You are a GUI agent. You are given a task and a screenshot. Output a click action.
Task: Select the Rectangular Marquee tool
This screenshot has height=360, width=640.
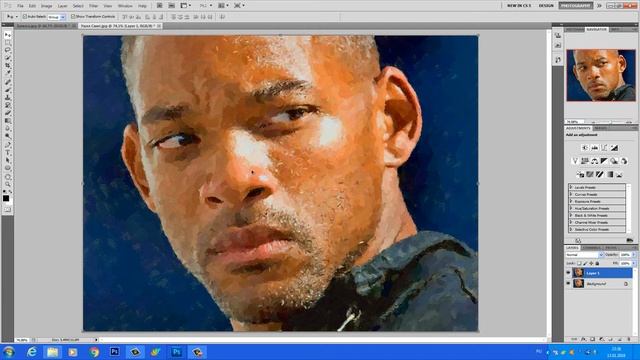tap(7, 42)
